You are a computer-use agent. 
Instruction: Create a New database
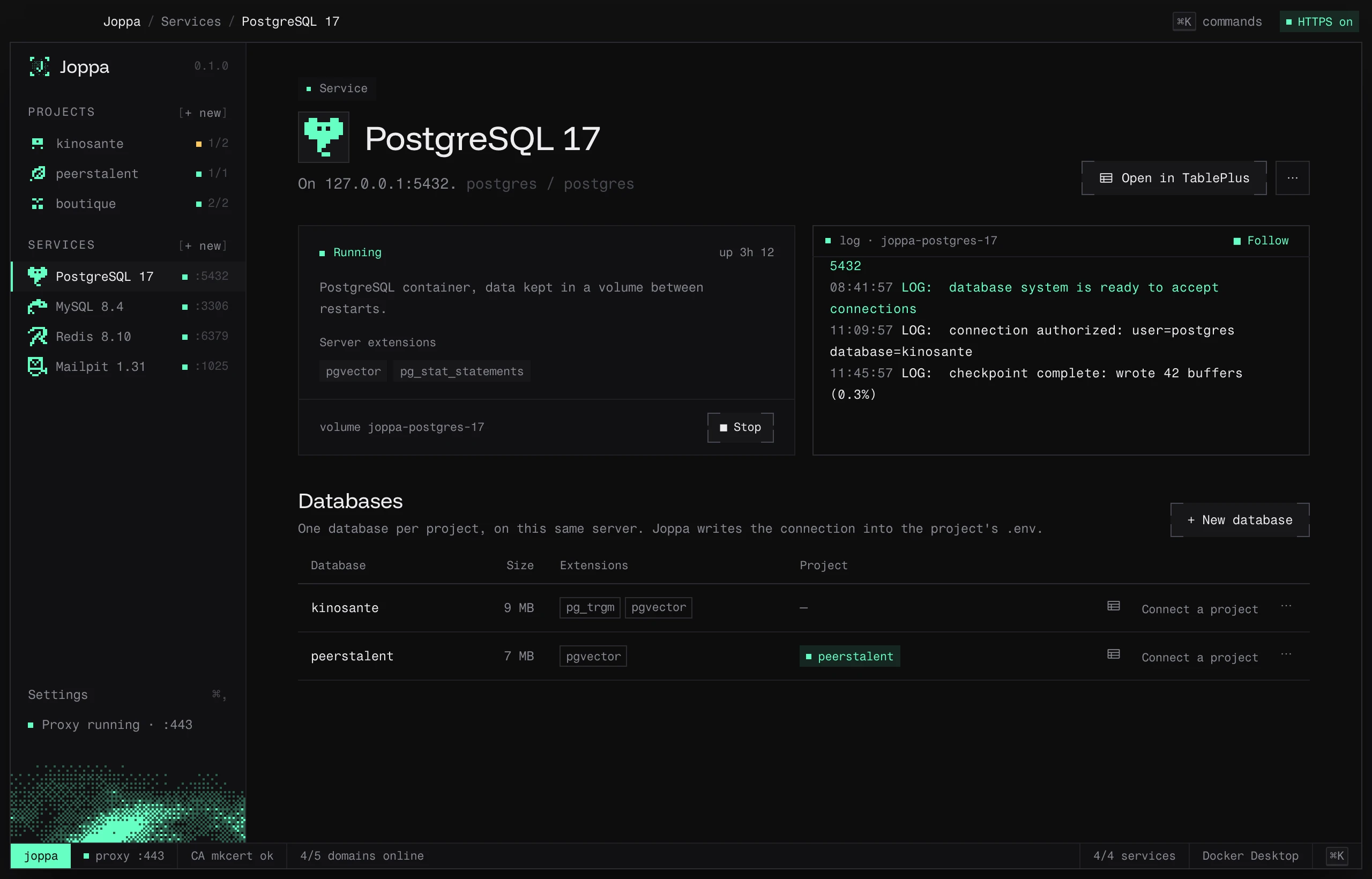pos(1240,520)
